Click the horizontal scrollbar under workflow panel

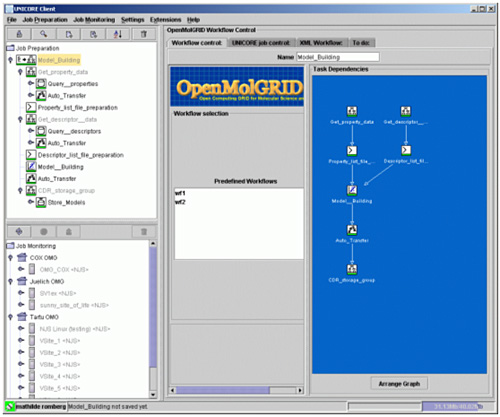223,390
